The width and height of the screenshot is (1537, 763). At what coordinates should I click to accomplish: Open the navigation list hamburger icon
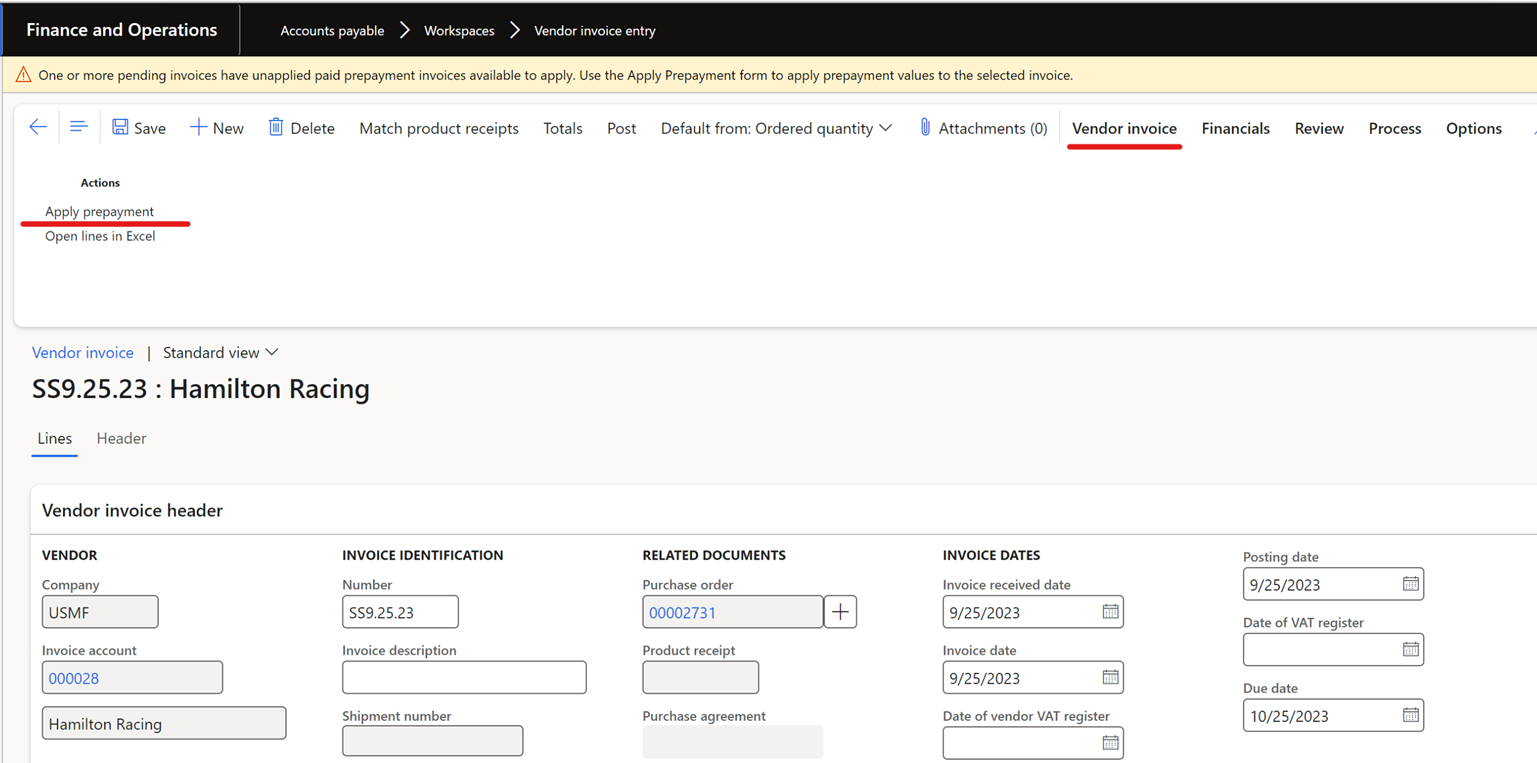click(x=78, y=127)
